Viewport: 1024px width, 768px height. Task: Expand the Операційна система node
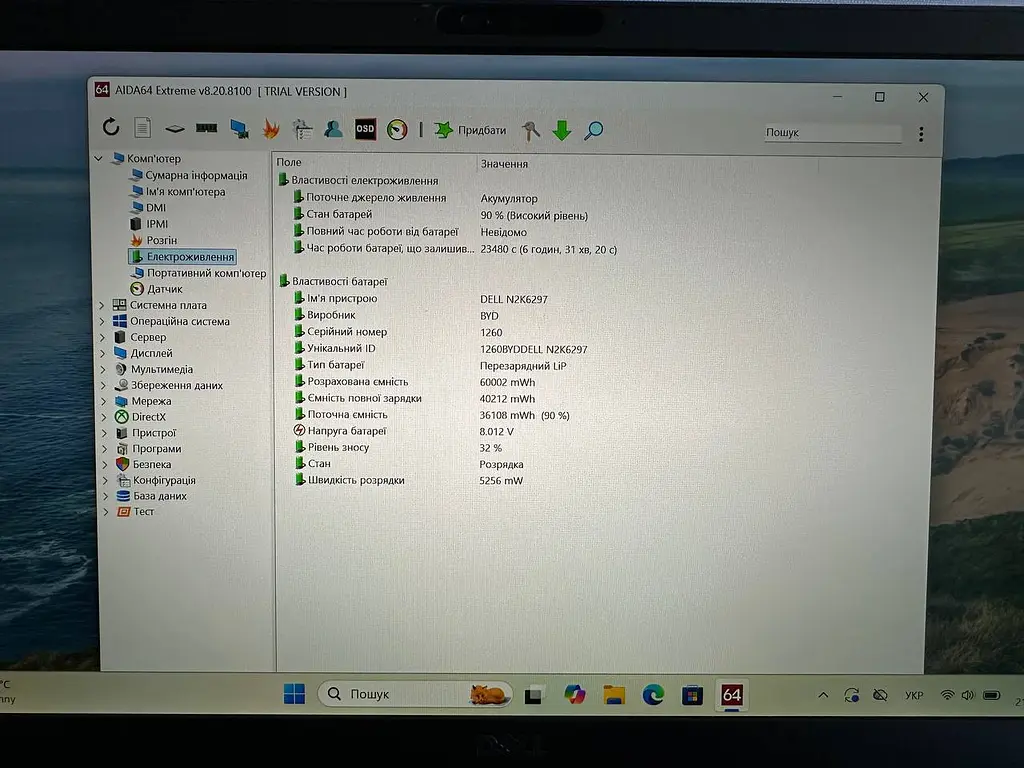pyautogui.click(x=103, y=321)
